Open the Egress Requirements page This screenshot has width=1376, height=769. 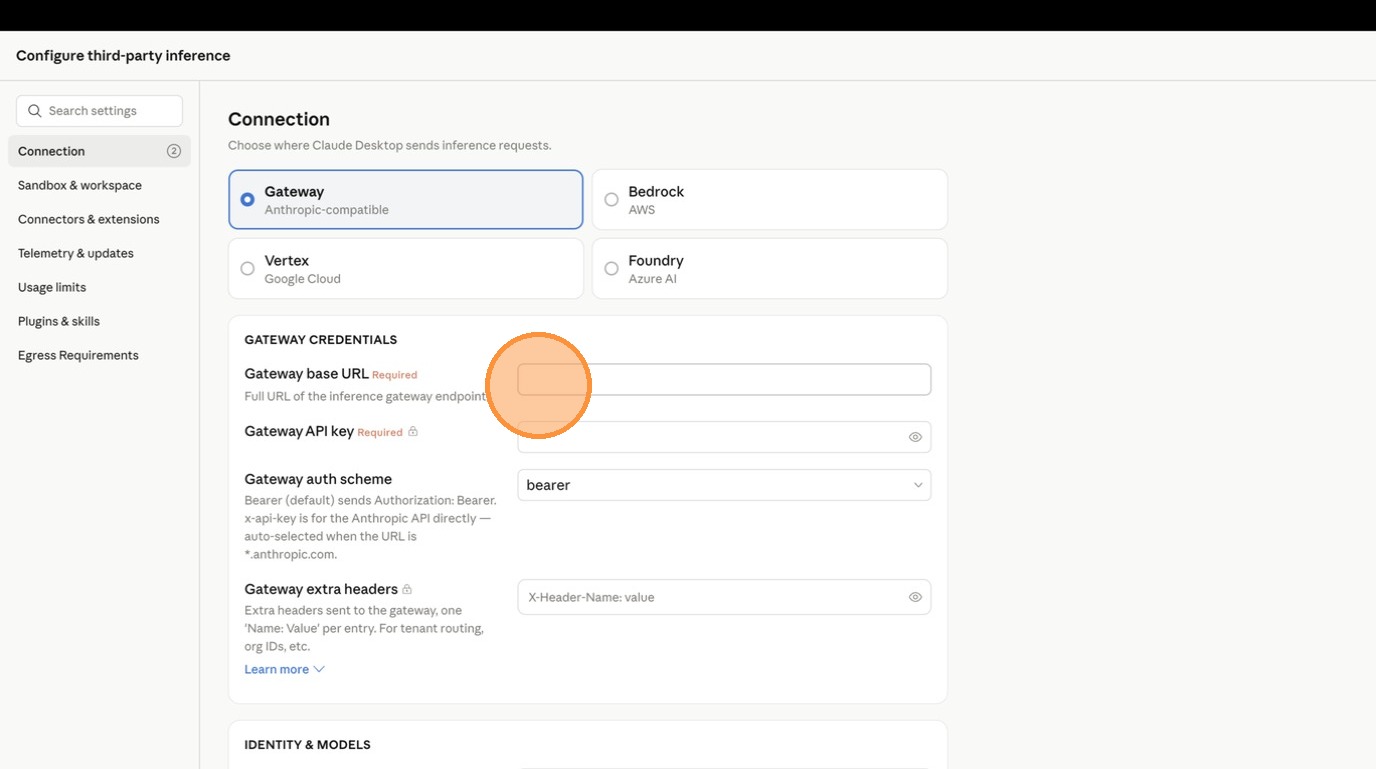pos(78,355)
